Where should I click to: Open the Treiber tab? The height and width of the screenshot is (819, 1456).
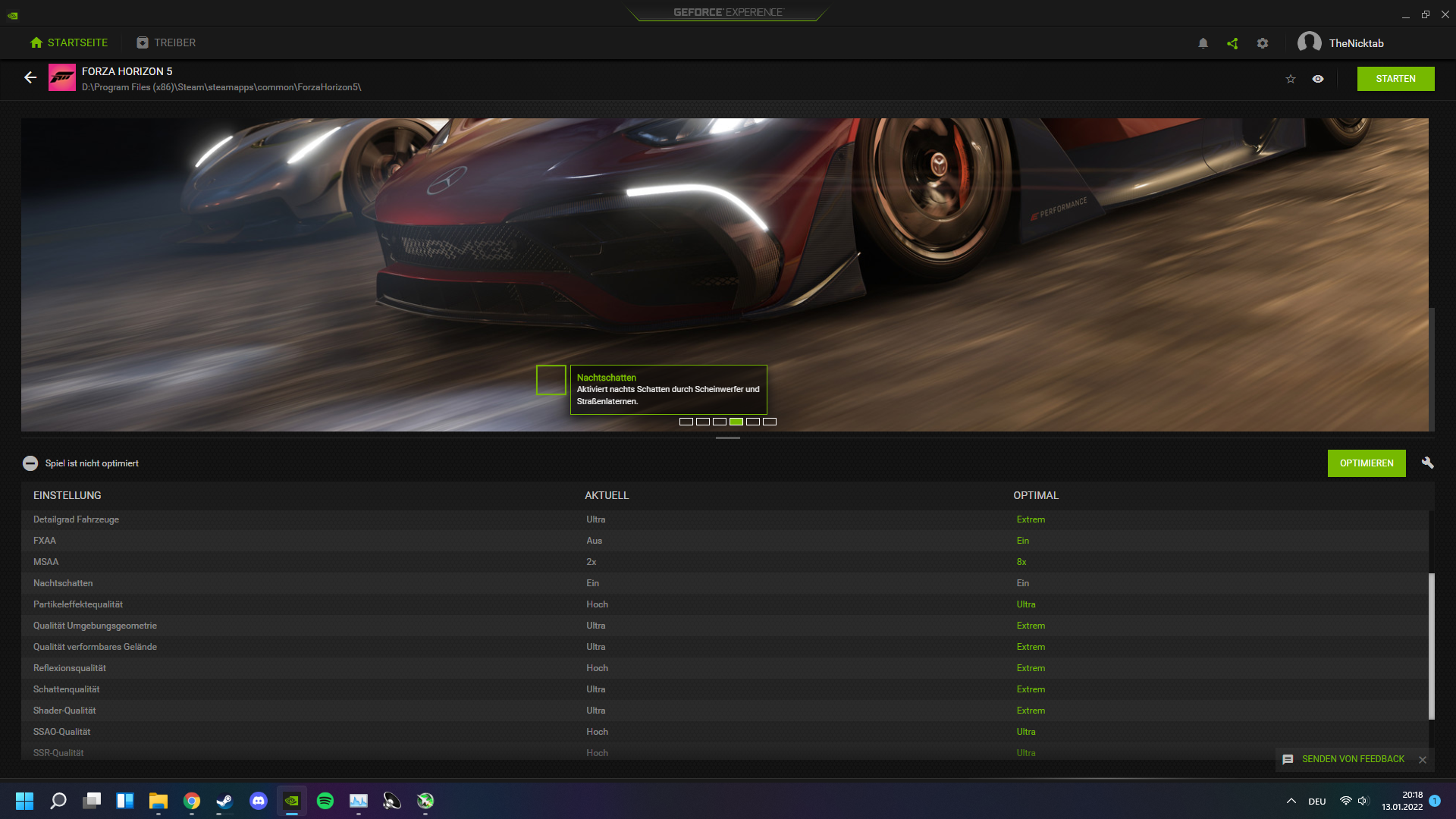point(166,42)
